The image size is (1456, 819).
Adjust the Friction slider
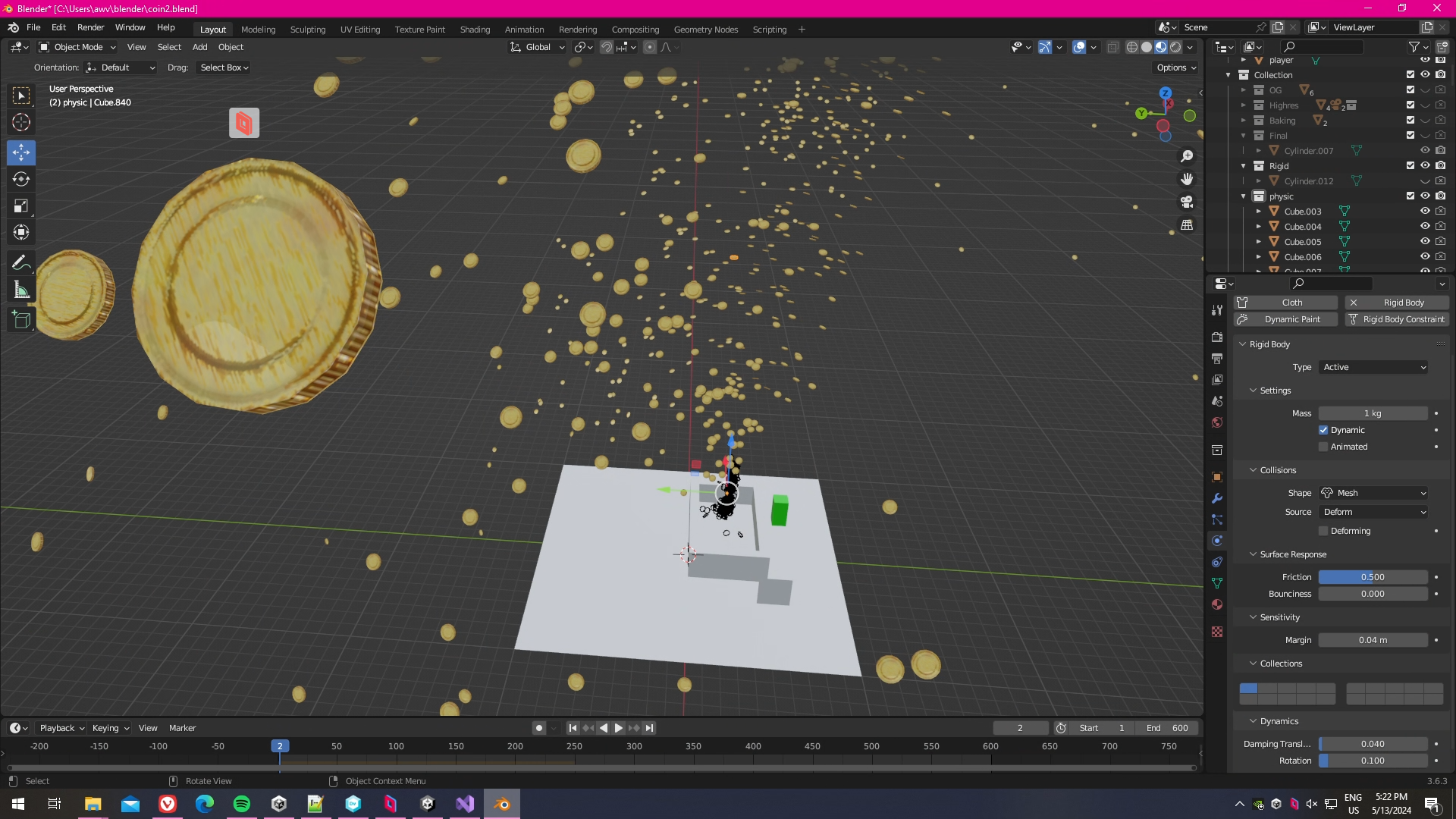pos(1373,577)
